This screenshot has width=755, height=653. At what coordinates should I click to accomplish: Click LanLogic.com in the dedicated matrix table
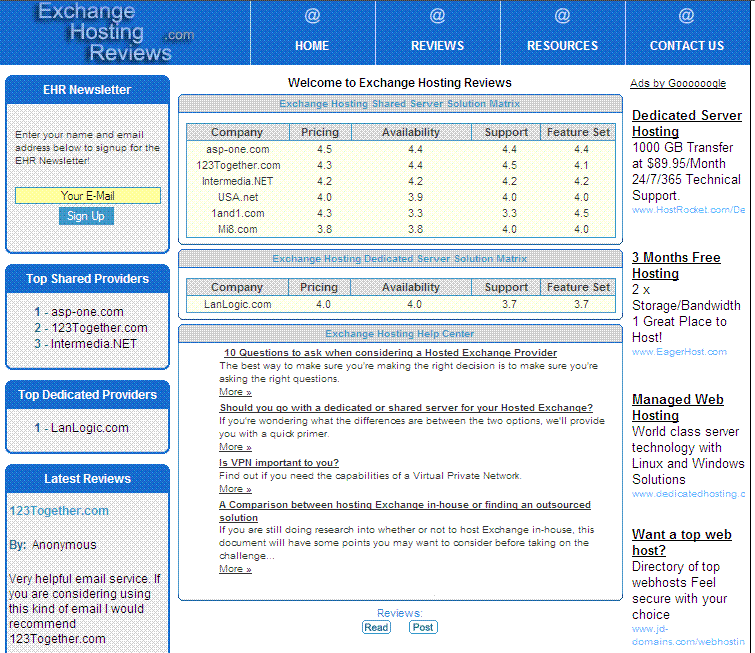[237, 304]
